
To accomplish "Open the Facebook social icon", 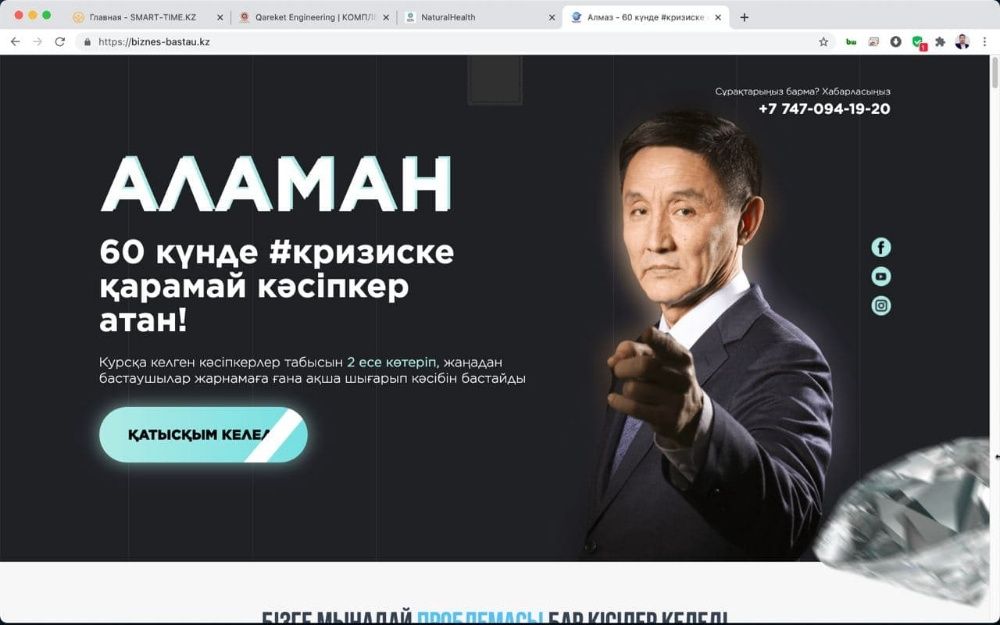I will (881, 247).
